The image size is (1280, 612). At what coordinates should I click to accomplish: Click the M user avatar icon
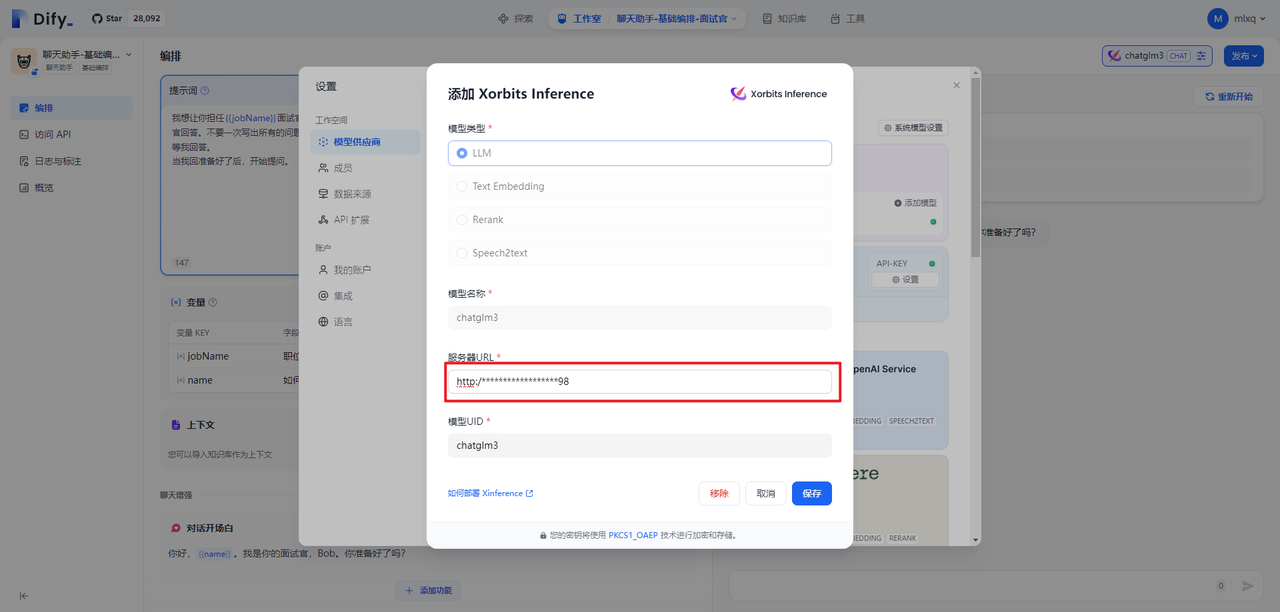point(1217,18)
